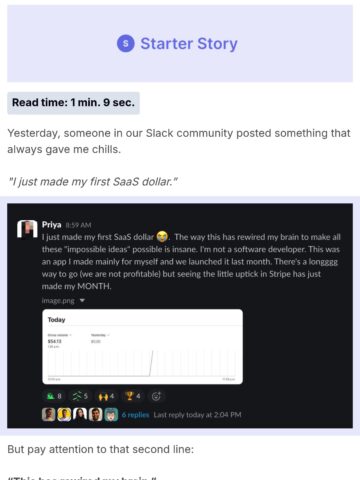Click the Priya sender name
360x480 pixels.
tap(51, 225)
